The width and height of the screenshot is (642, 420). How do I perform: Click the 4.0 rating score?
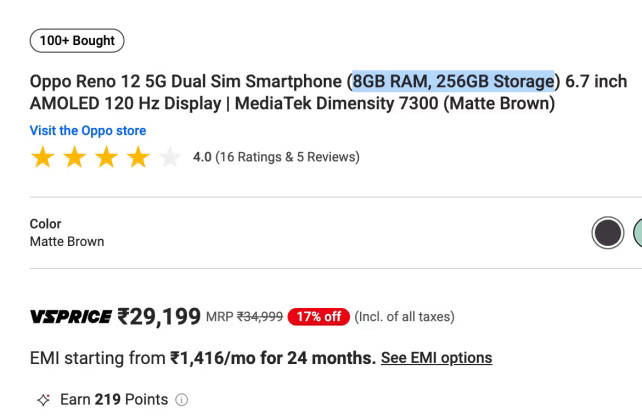coord(202,157)
